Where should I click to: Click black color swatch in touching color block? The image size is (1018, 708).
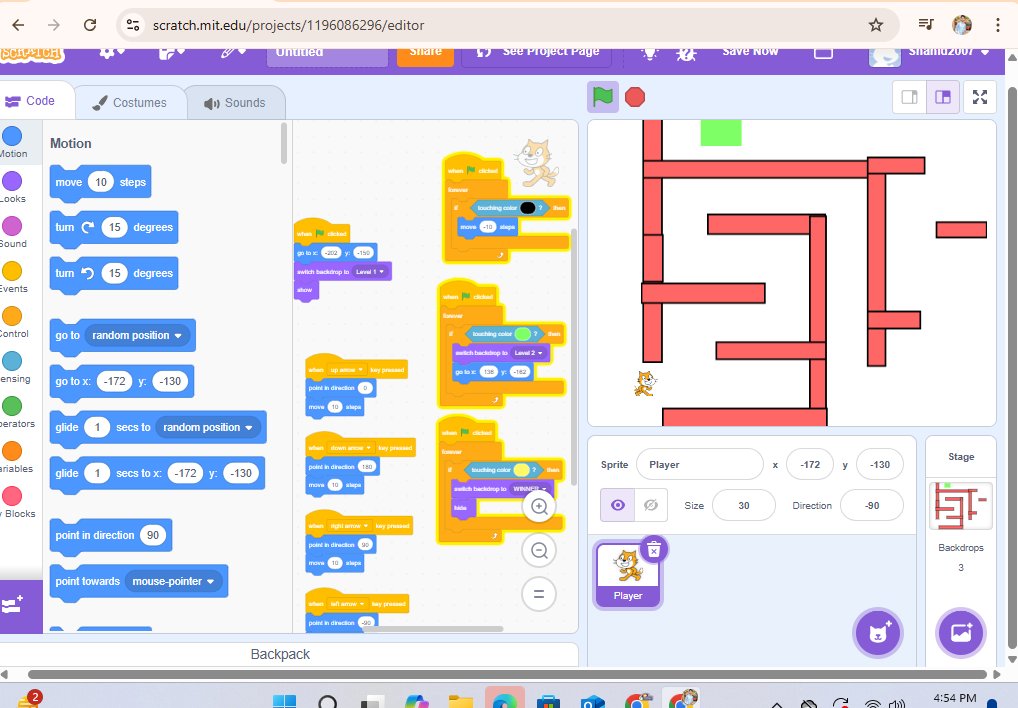[x=527, y=208]
